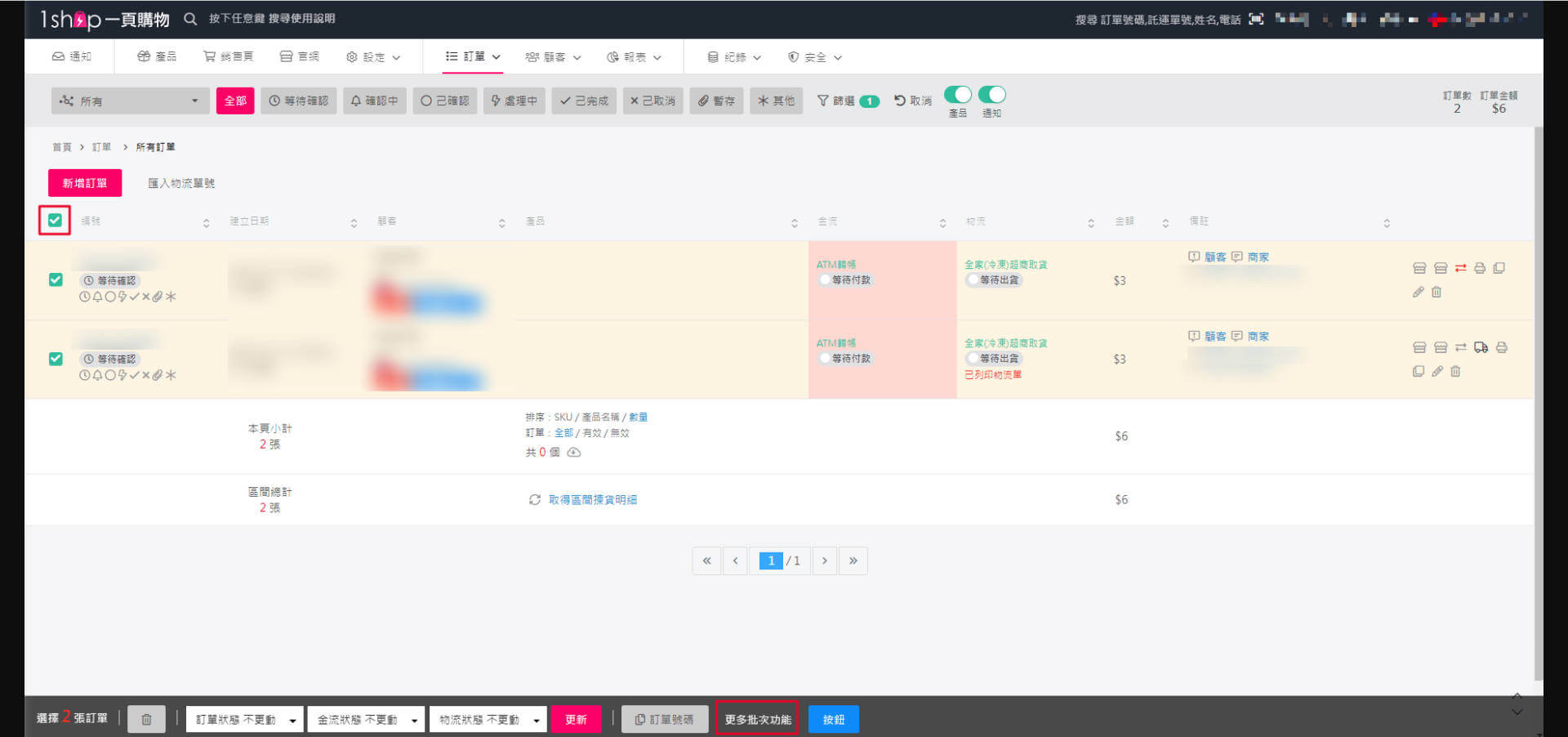
Task: Edit the second order with the pencil icon
Action: pyautogui.click(x=1437, y=371)
